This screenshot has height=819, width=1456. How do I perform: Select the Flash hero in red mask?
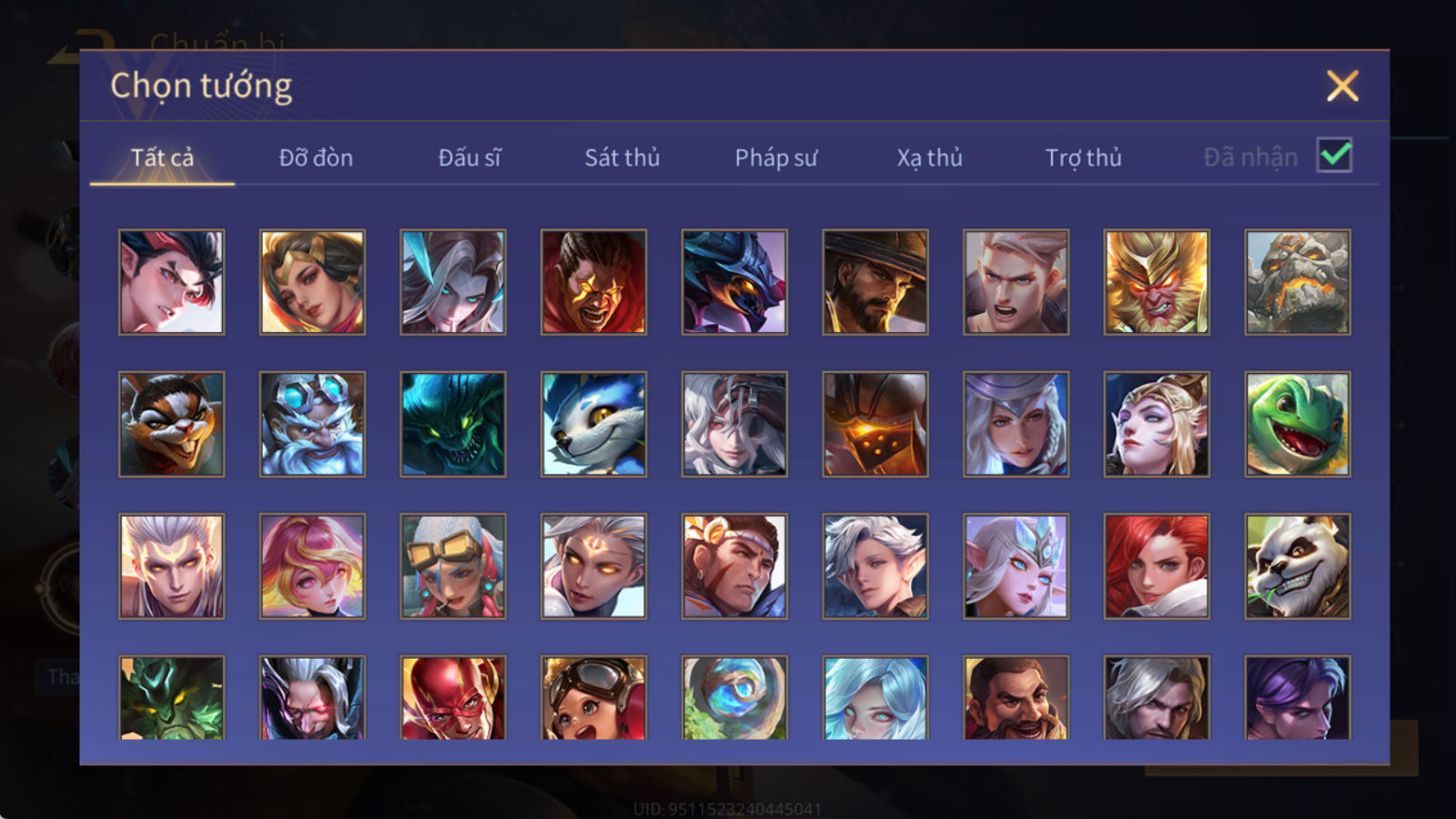453,697
